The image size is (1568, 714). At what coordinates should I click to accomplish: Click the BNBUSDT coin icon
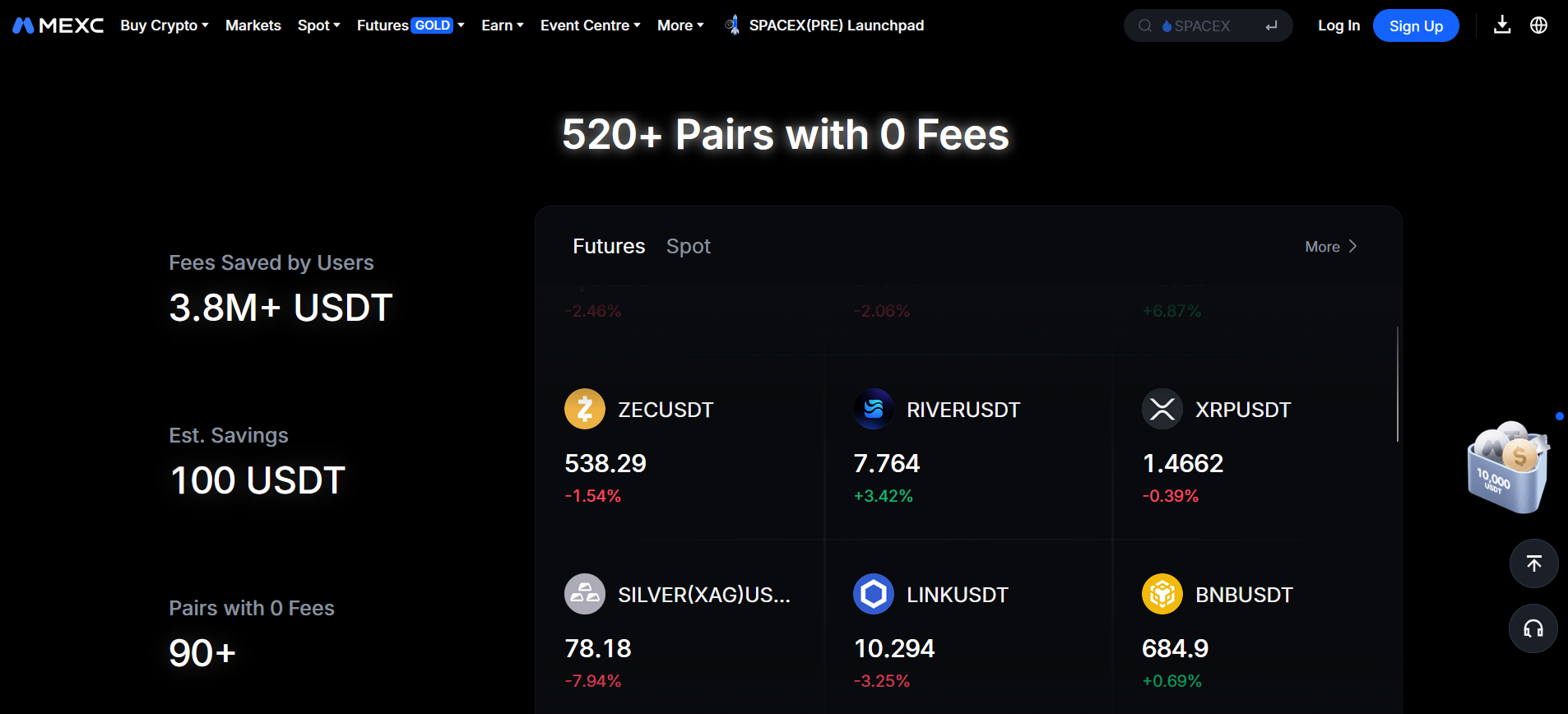(x=1162, y=594)
